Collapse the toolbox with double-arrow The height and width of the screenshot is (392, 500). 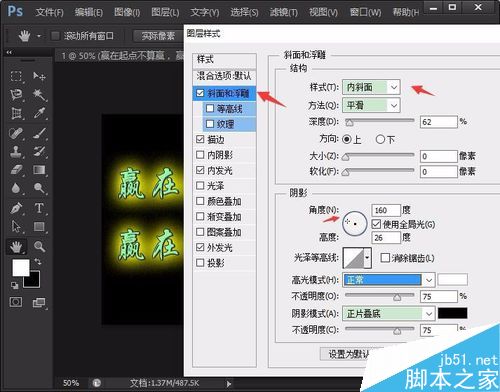pos(9,52)
